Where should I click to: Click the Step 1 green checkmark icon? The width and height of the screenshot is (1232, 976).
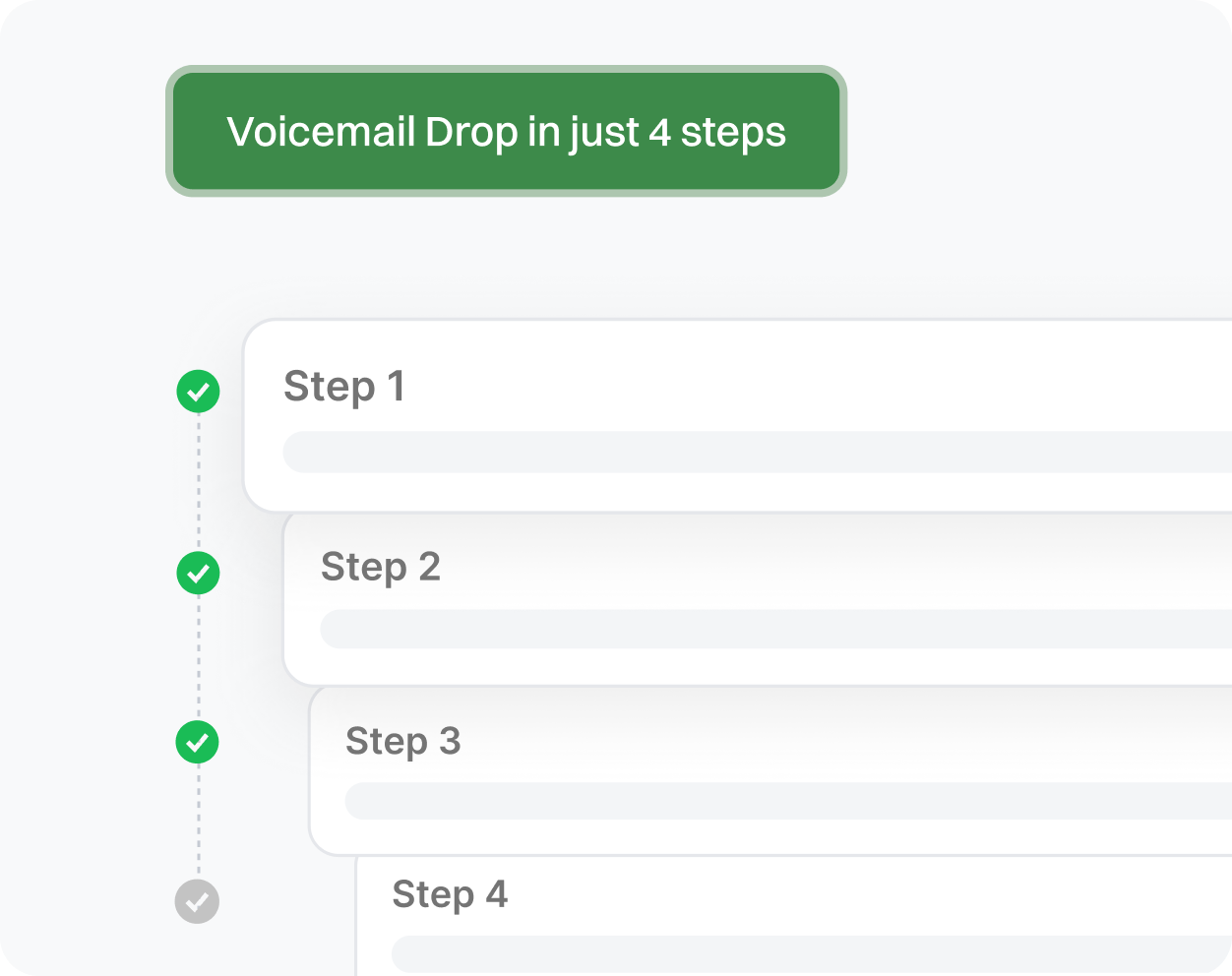[x=198, y=392]
